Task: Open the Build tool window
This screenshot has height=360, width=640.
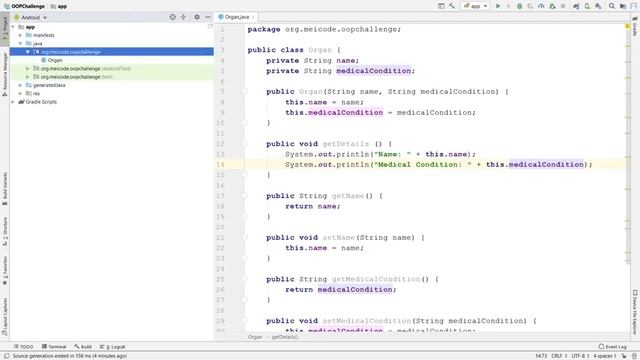Action: (x=83, y=347)
